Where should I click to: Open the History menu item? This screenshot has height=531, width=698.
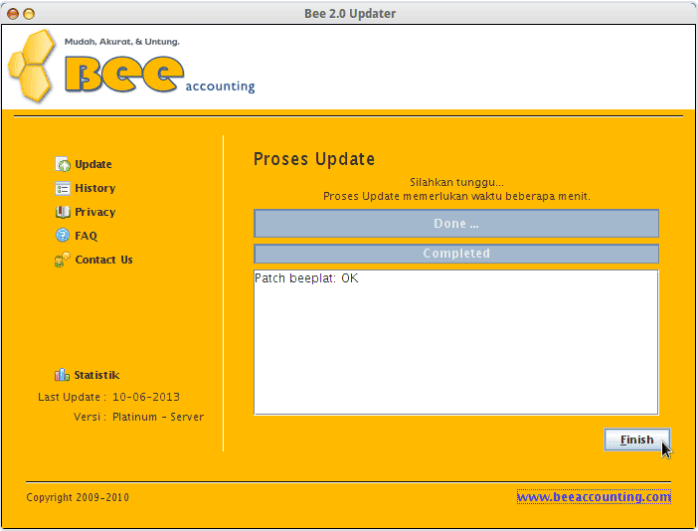[95, 188]
